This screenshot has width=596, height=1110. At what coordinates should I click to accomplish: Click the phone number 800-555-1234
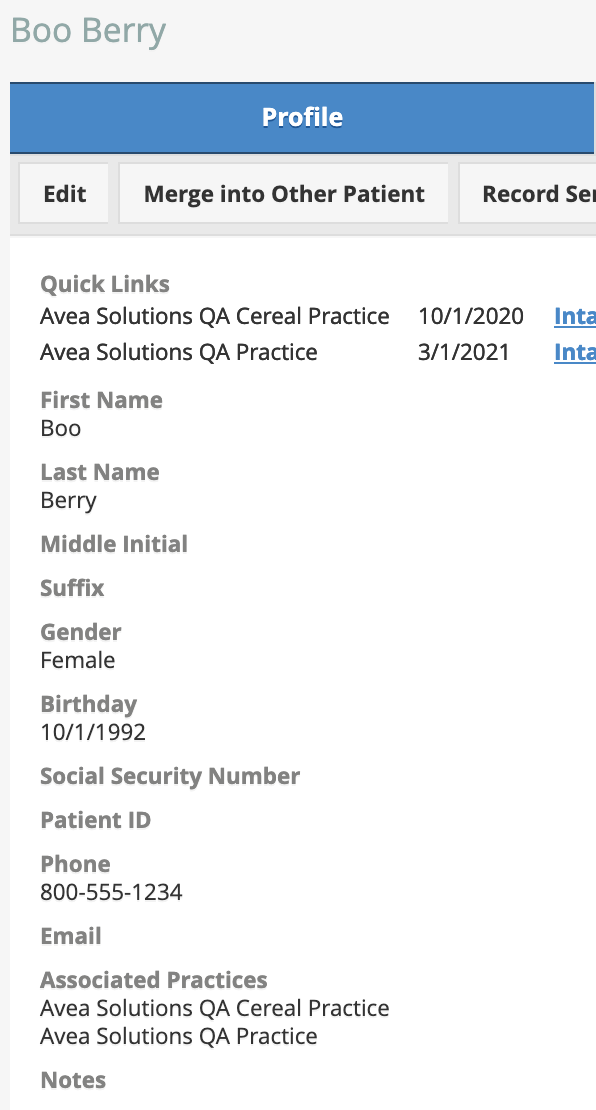pos(111,892)
